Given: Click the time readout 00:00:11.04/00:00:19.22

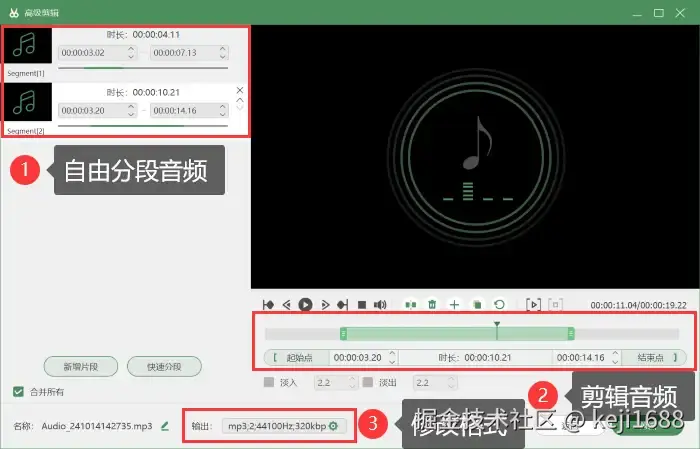Looking at the screenshot, I should pyautogui.click(x=638, y=305).
